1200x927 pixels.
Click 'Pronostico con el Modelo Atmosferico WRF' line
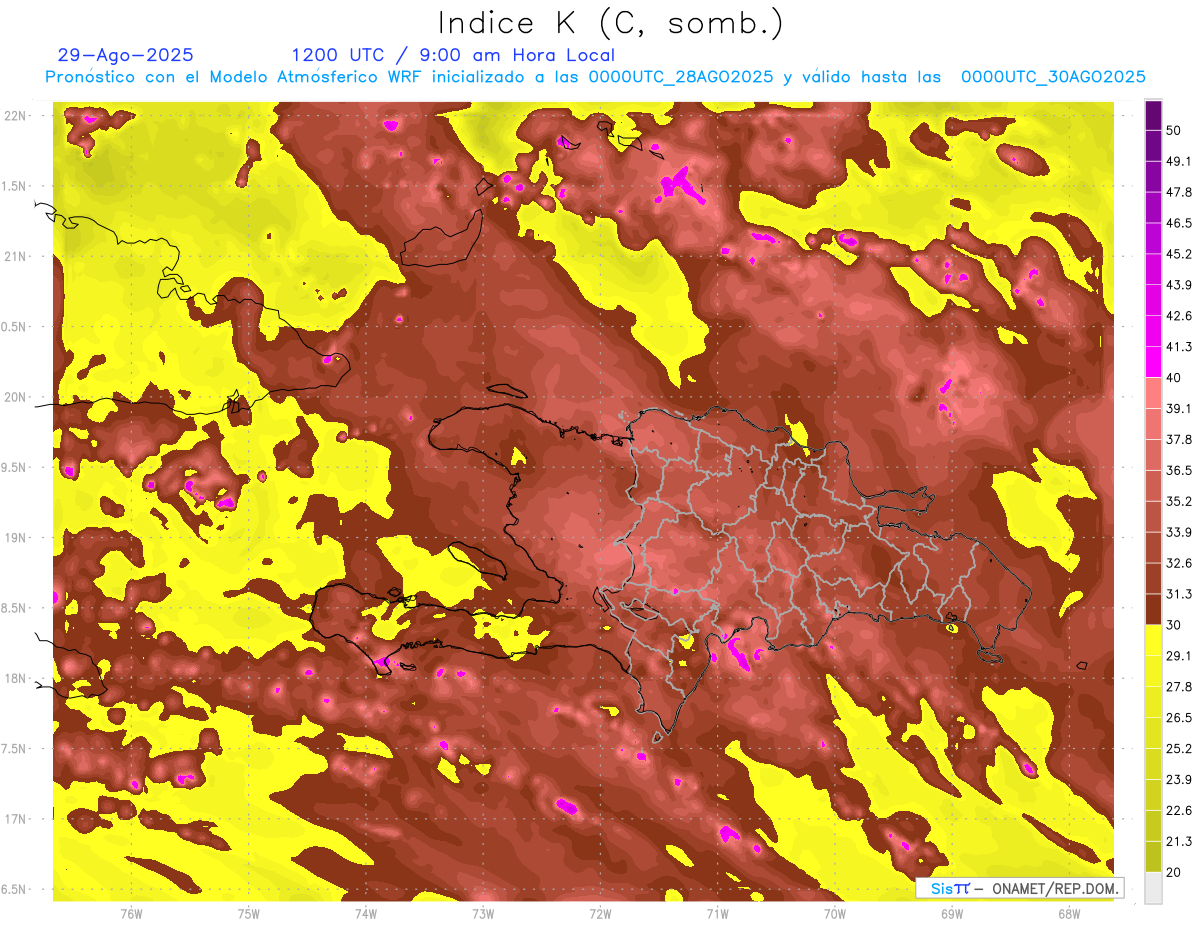coord(595,77)
